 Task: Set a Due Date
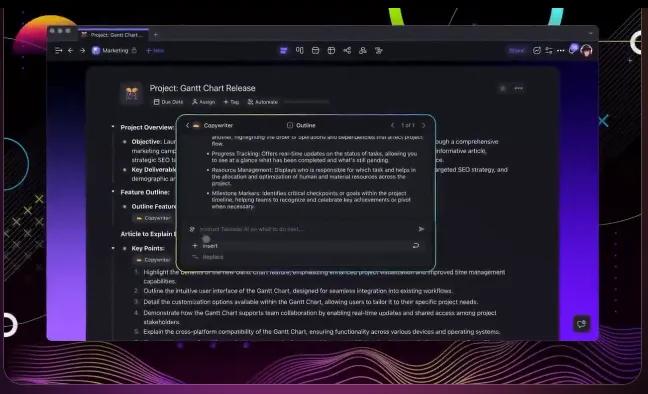click(168, 102)
